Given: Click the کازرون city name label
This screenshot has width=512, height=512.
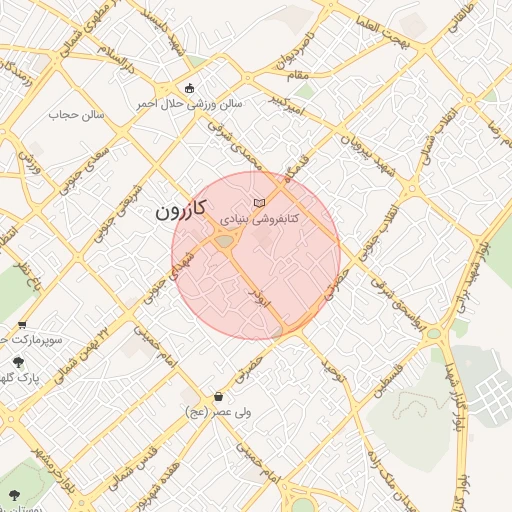Looking at the screenshot, I should pos(181,210).
